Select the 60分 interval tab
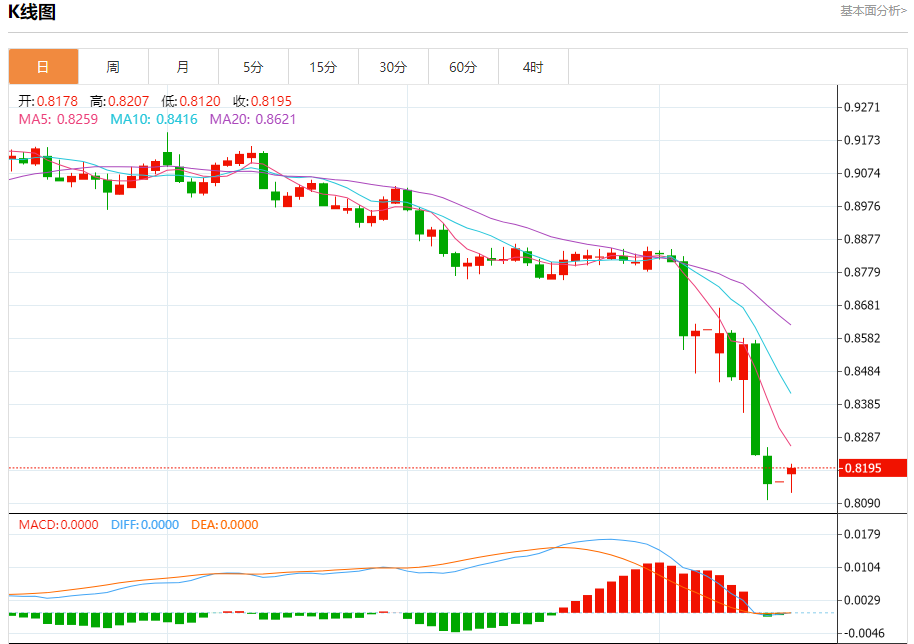This screenshot has width=914, height=644. click(463, 67)
